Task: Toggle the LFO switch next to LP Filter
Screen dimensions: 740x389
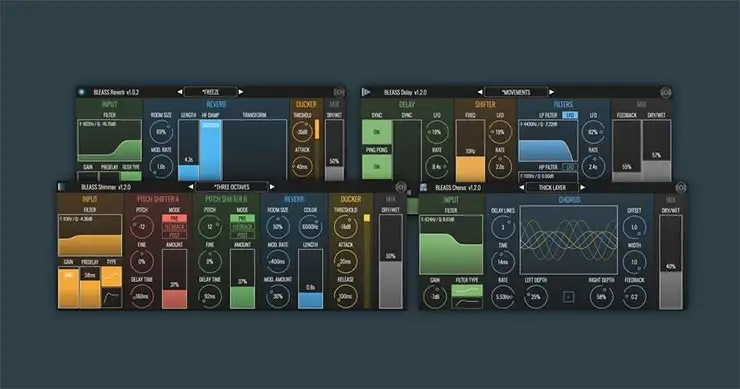Action: [570, 115]
